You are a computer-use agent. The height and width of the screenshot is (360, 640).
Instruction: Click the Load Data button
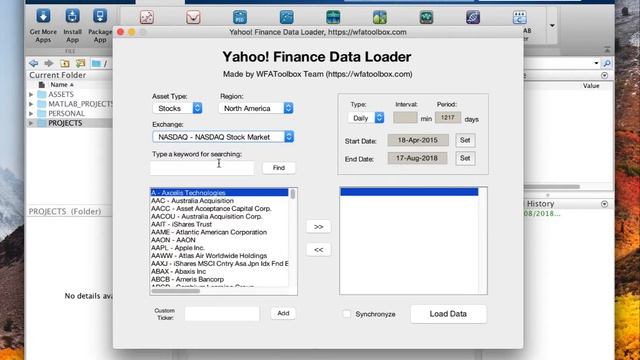(x=448, y=314)
